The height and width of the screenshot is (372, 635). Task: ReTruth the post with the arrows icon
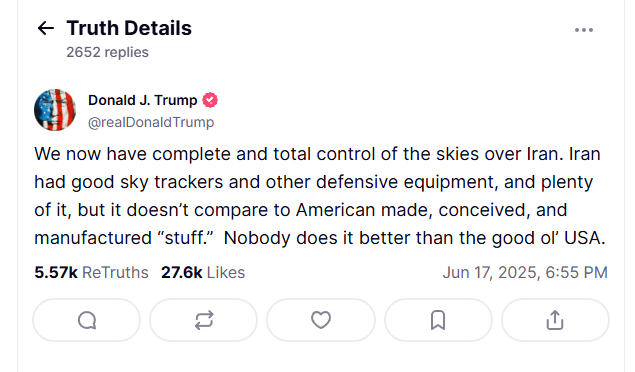[x=204, y=320]
